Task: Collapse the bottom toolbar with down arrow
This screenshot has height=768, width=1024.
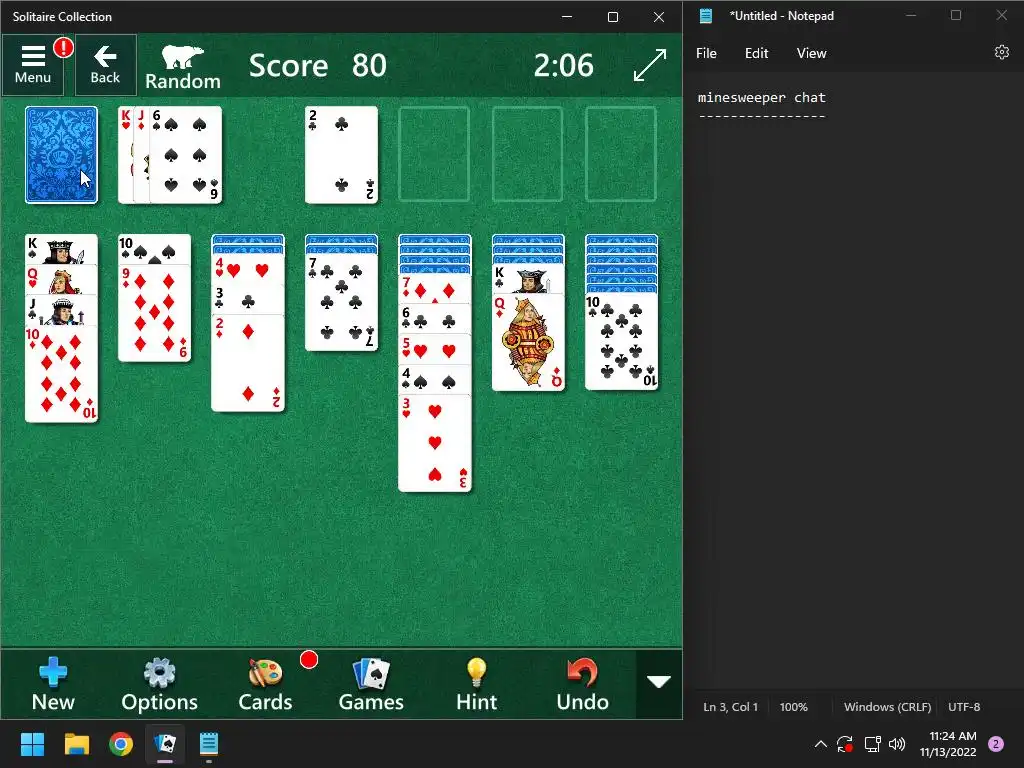Action: [x=659, y=682]
